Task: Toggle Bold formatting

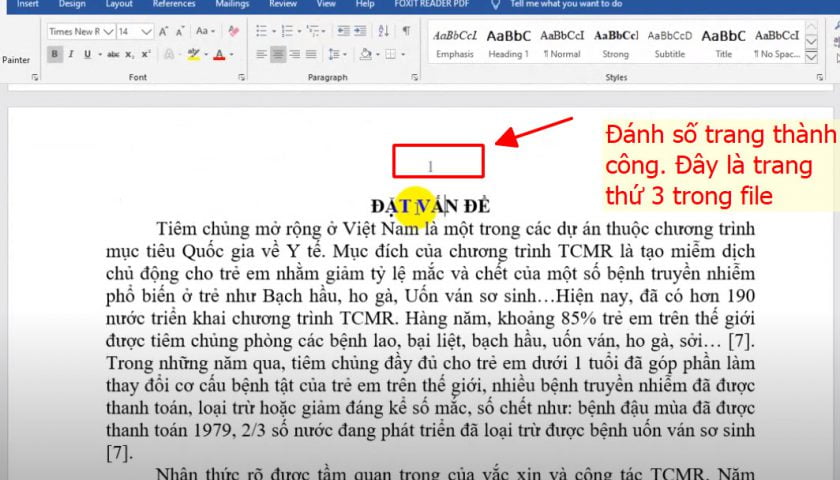Action: pyautogui.click(x=55, y=54)
